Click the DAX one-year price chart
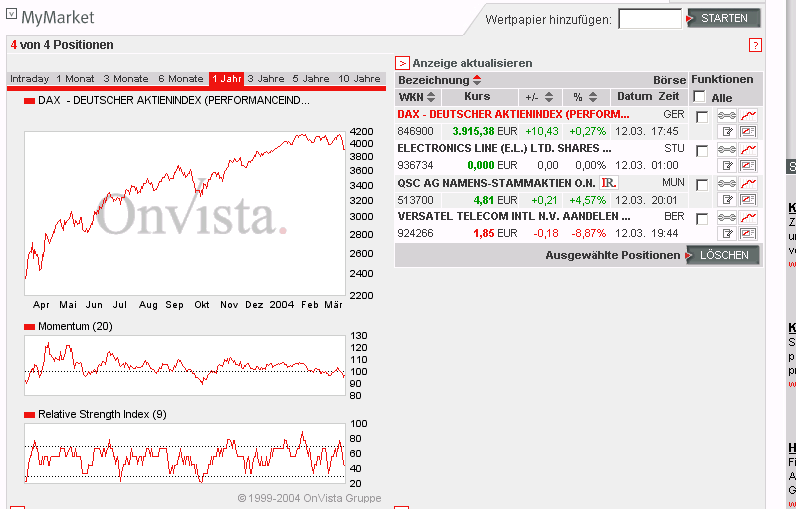Image resolution: width=796 pixels, height=509 pixels. tap(185, 214)
